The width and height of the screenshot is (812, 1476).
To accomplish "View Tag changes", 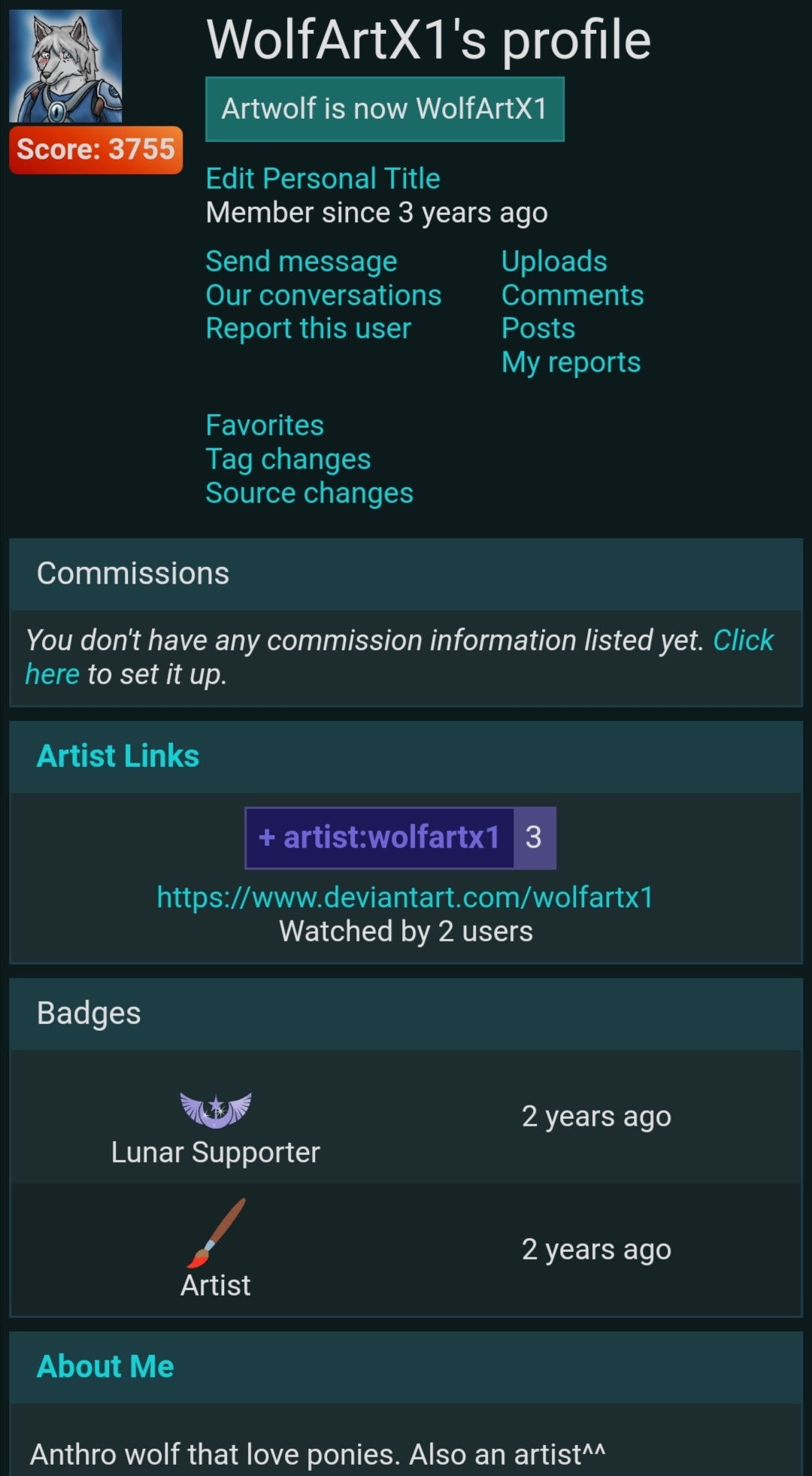I will (x=288, y=459).
